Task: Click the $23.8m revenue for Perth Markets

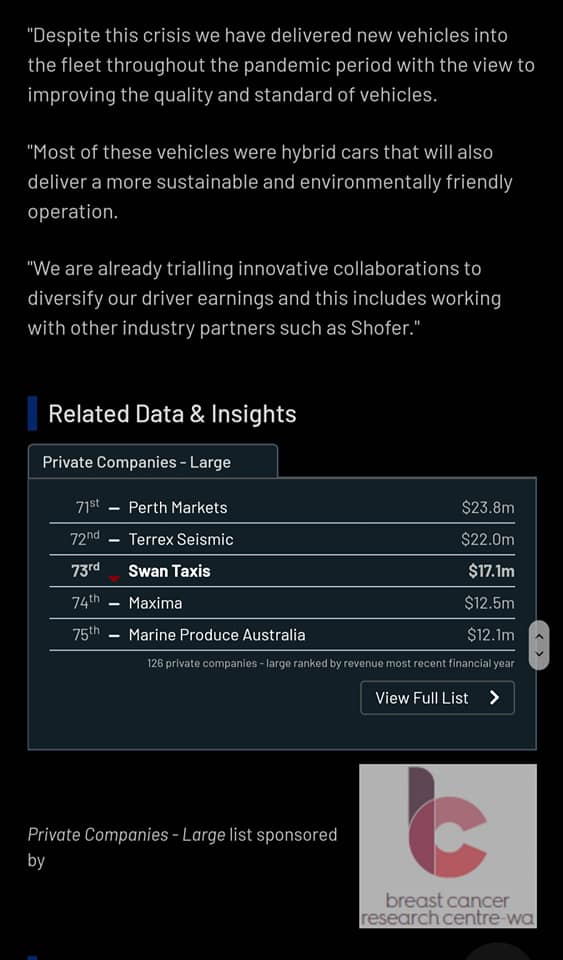Action: pos(488,508)
